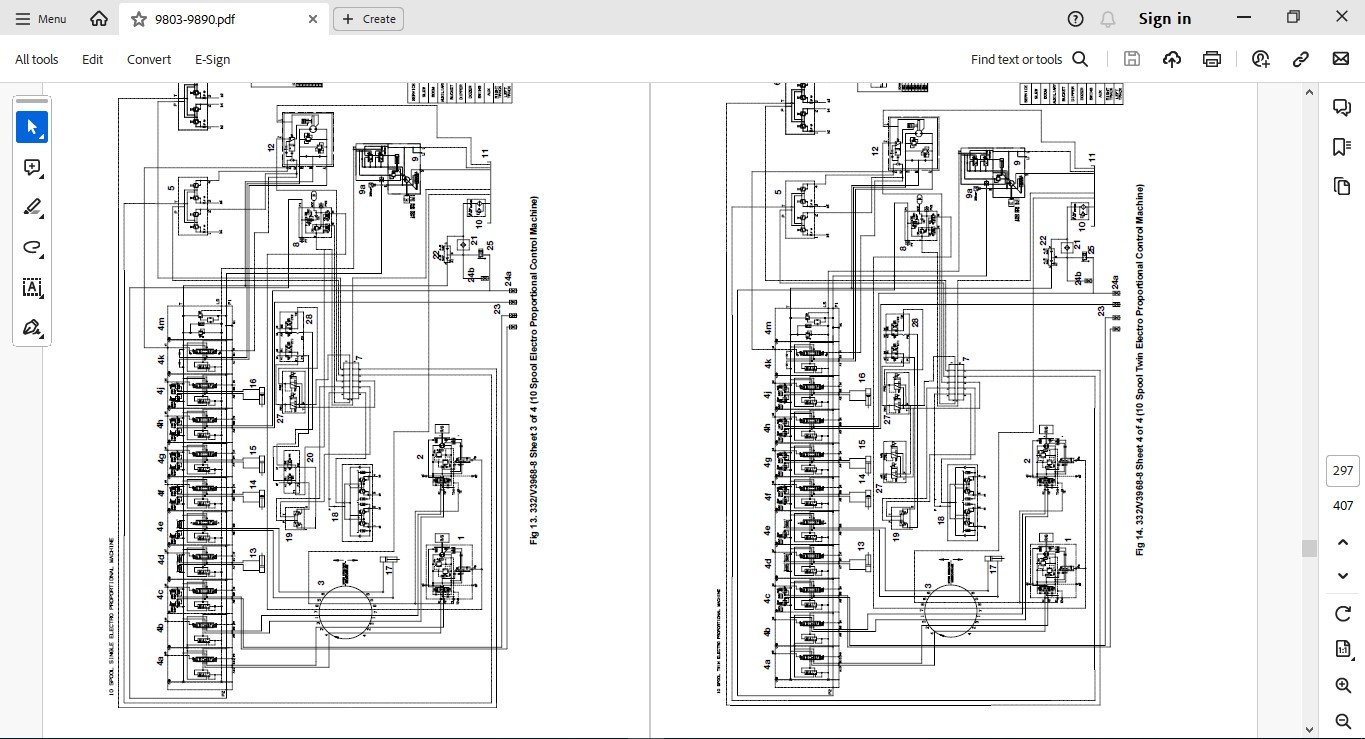Click the Sign in link
The image size is (1365, 739).
(1165, 18)
